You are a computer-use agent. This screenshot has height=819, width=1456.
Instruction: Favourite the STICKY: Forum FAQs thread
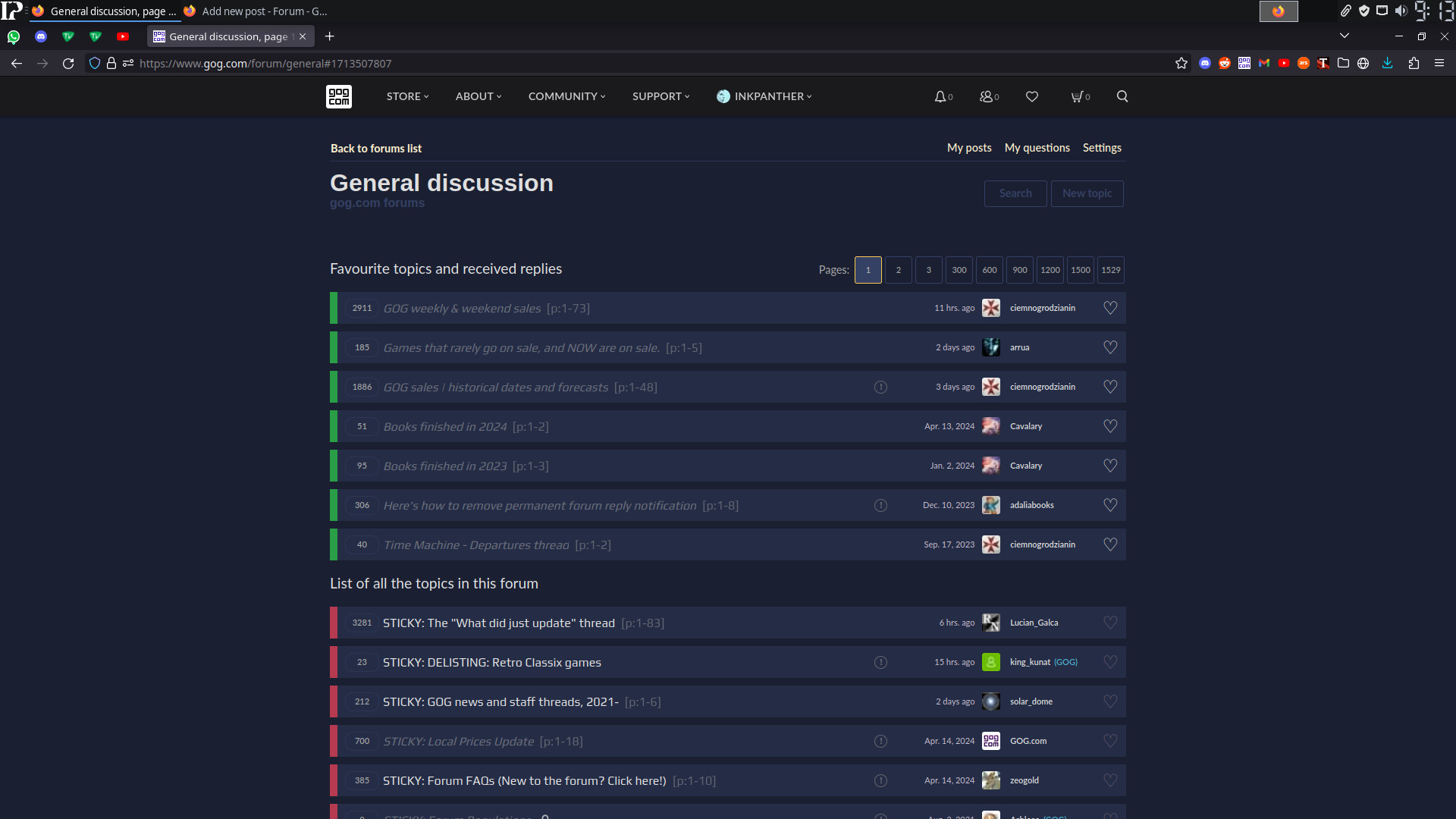1110,780
